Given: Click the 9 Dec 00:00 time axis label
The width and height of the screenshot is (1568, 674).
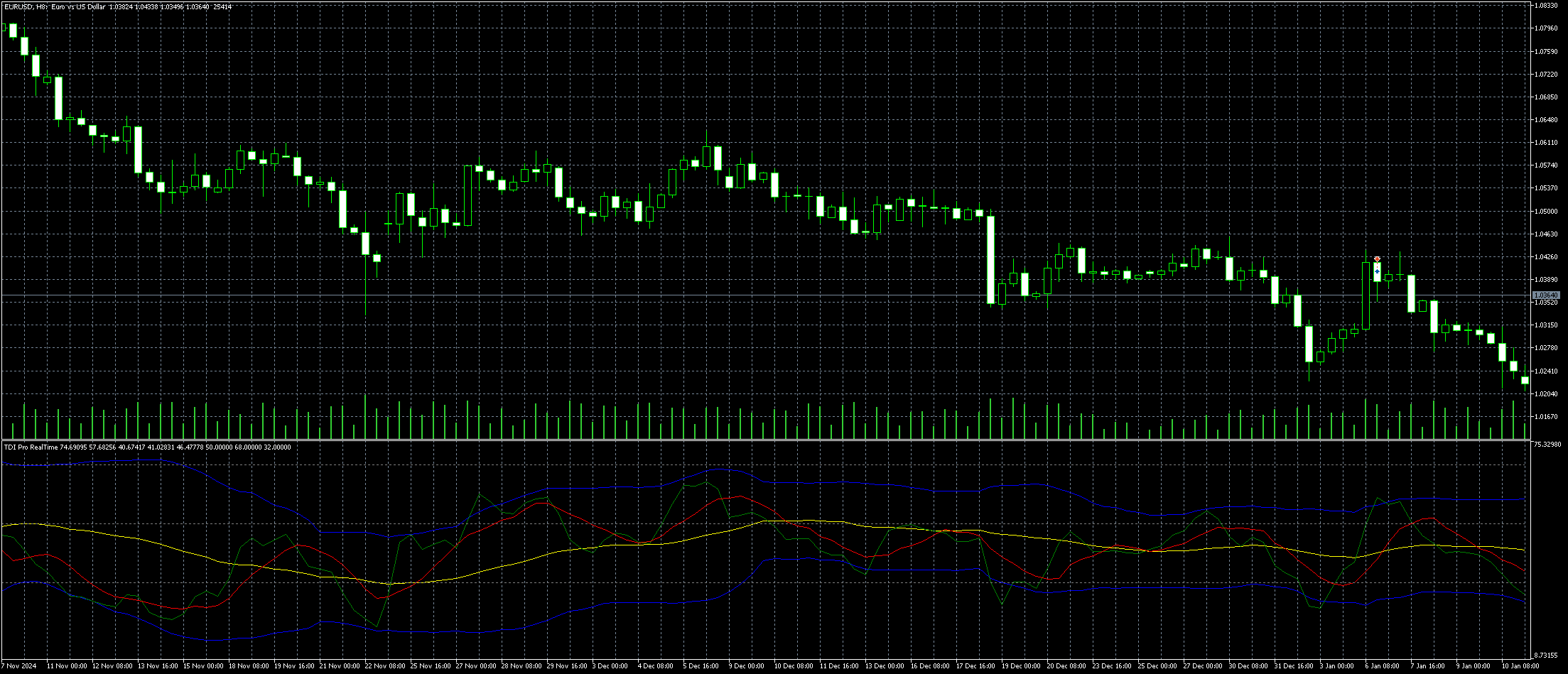Looking at the screenshot, I should (x=747, y=666).
